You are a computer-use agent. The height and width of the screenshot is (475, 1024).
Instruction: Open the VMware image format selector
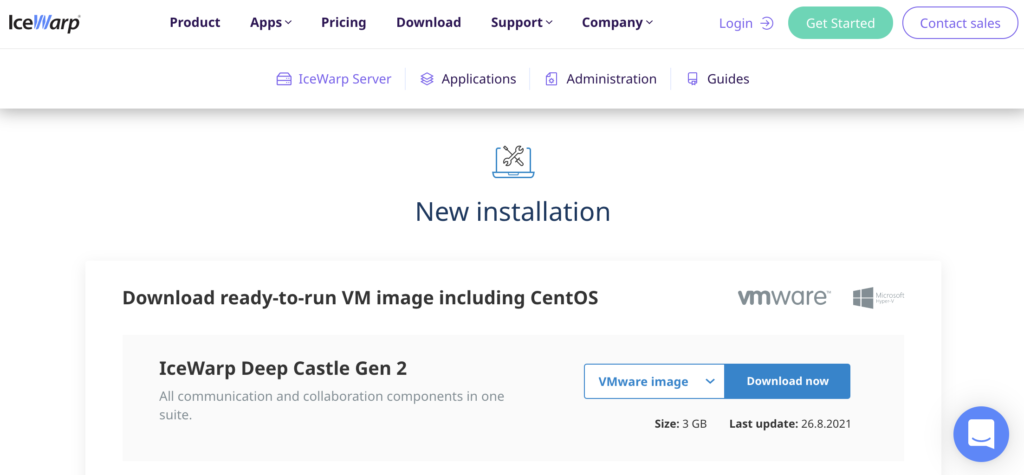[654, 381]
